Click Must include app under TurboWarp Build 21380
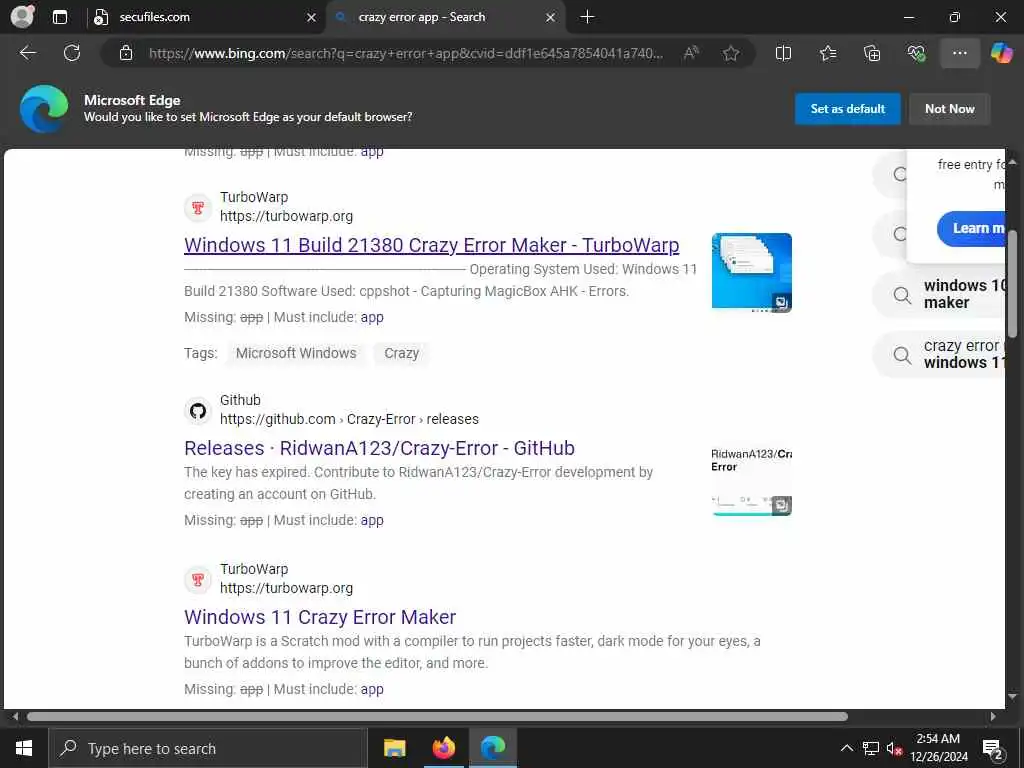 (x=372, y=317)
